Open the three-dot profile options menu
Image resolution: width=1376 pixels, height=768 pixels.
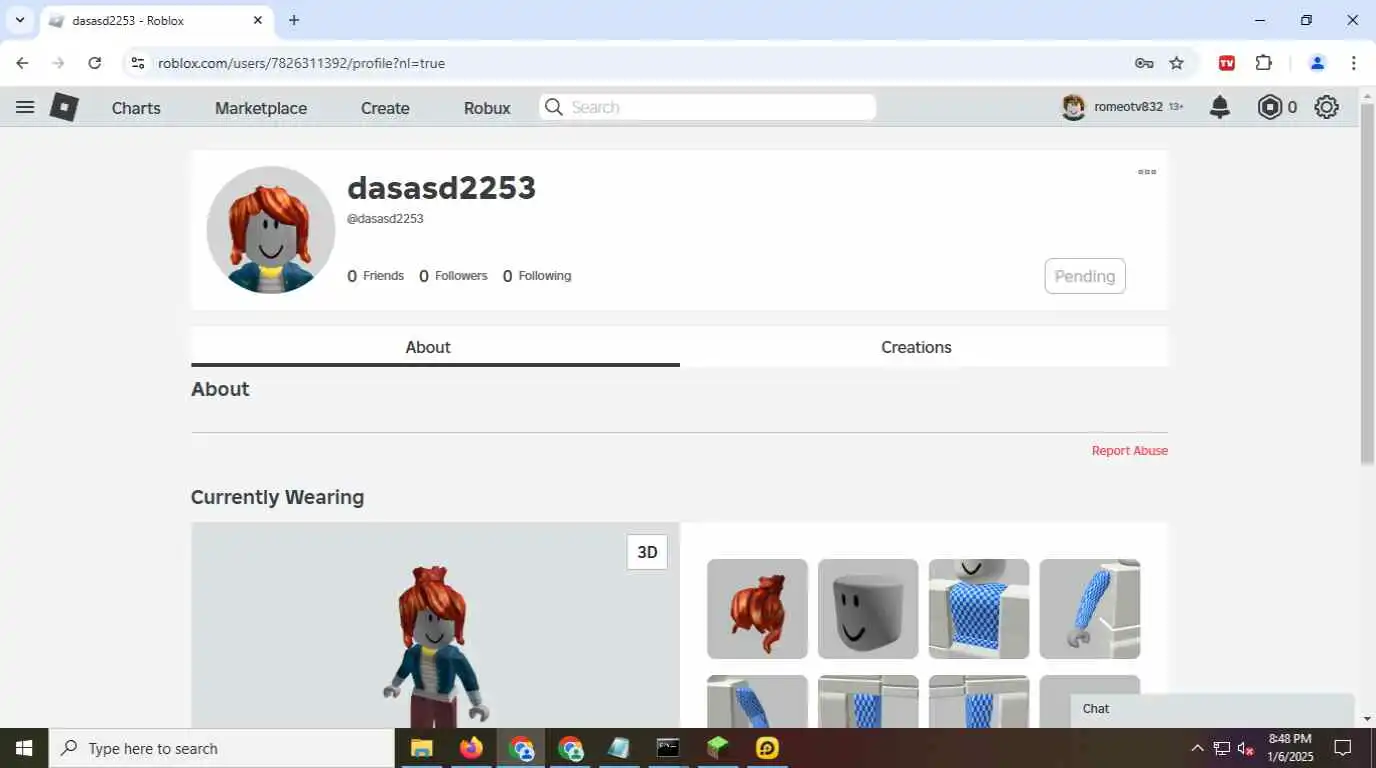(x=1147, y=172)
